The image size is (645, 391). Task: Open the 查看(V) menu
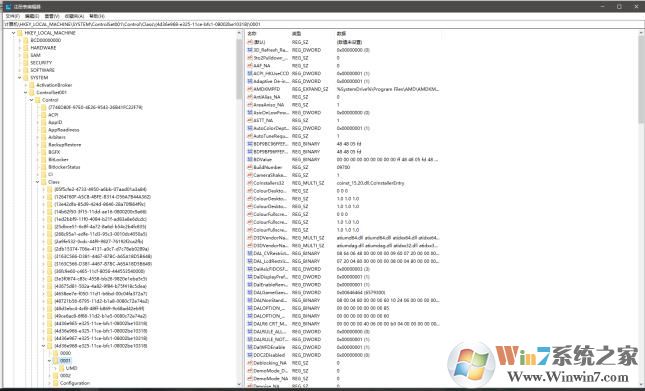(52, 16)
